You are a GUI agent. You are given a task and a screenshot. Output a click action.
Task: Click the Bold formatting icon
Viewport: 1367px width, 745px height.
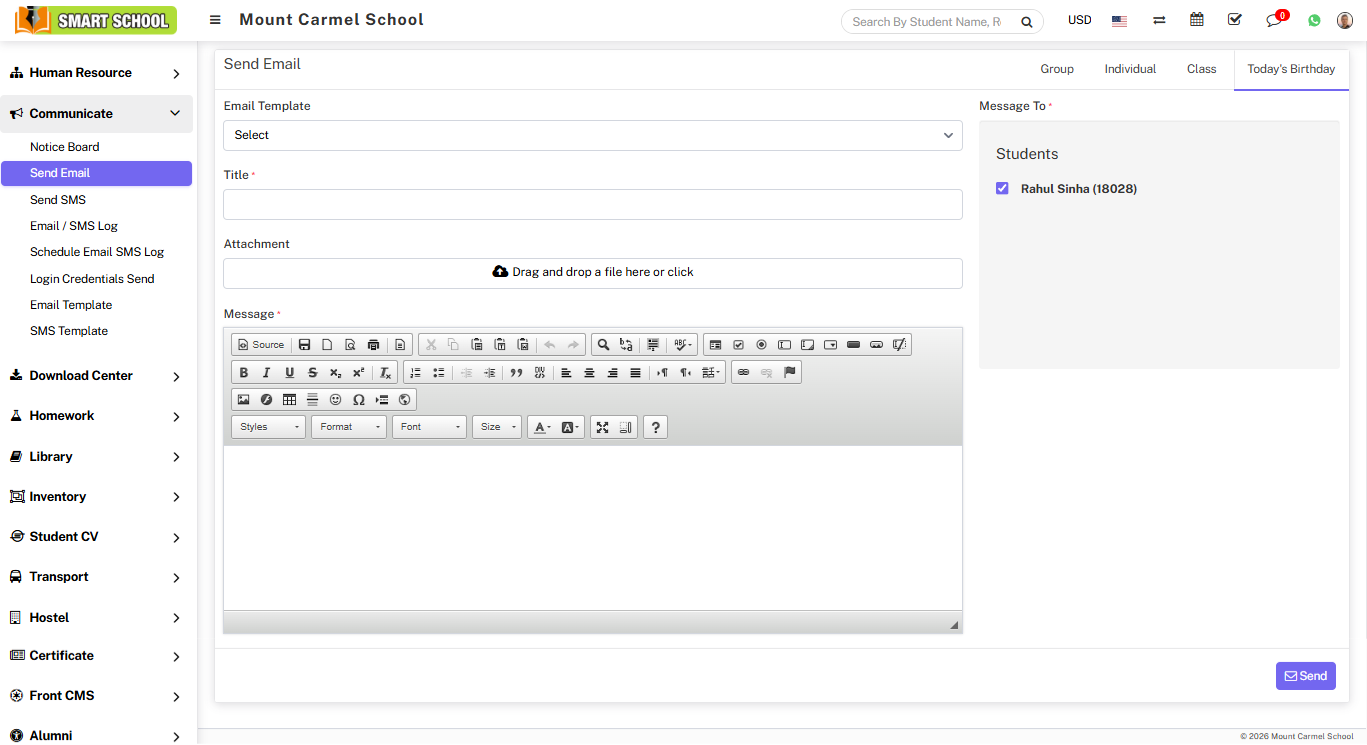click(x=243, y=373)
